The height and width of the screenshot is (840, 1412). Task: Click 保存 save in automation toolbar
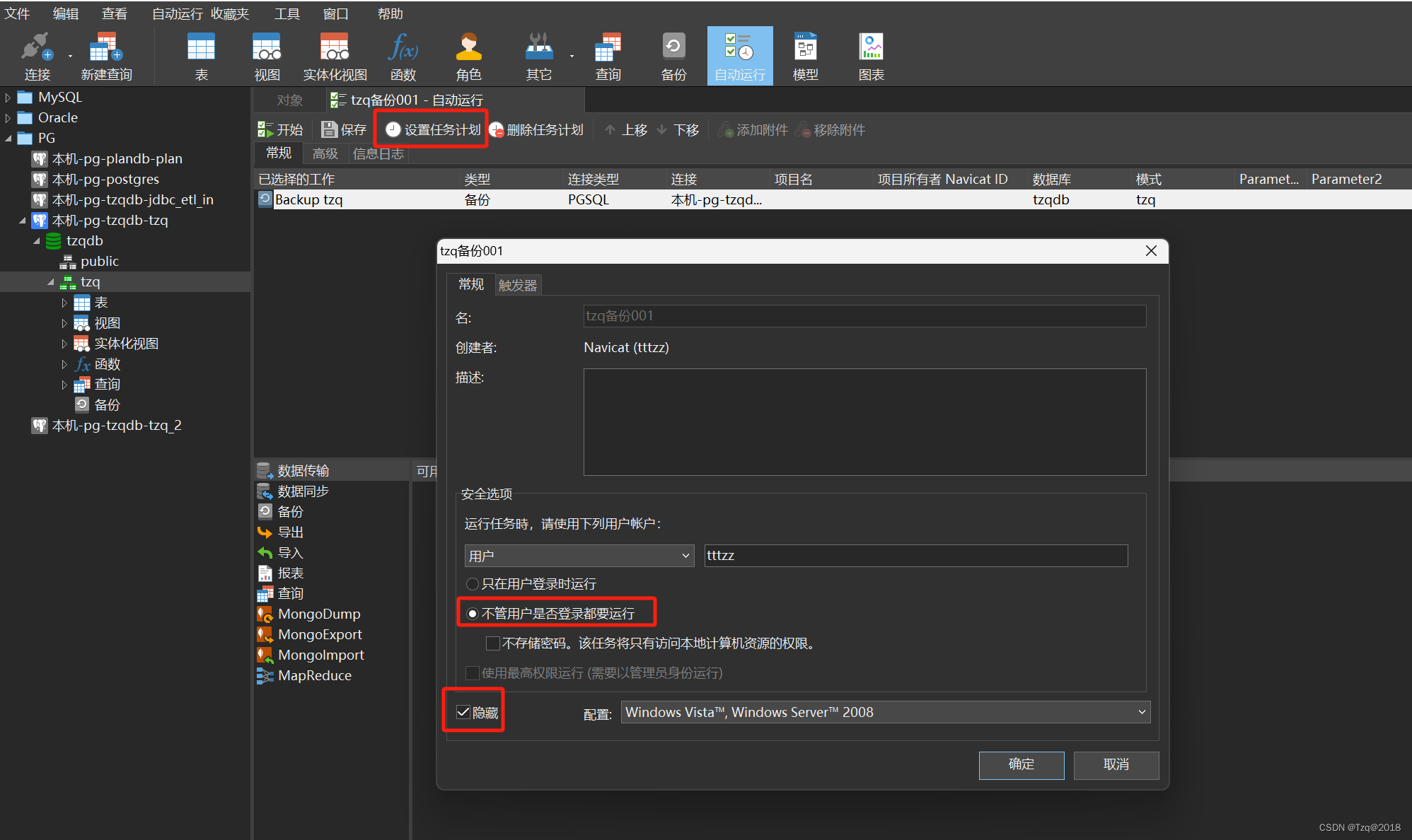point(344,129)
